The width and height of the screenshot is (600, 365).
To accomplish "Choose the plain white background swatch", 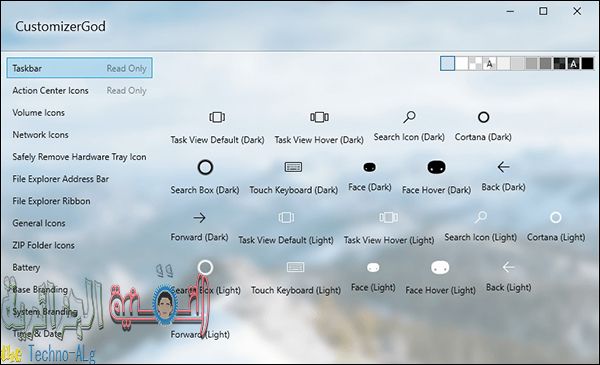I will coord(462,64).
